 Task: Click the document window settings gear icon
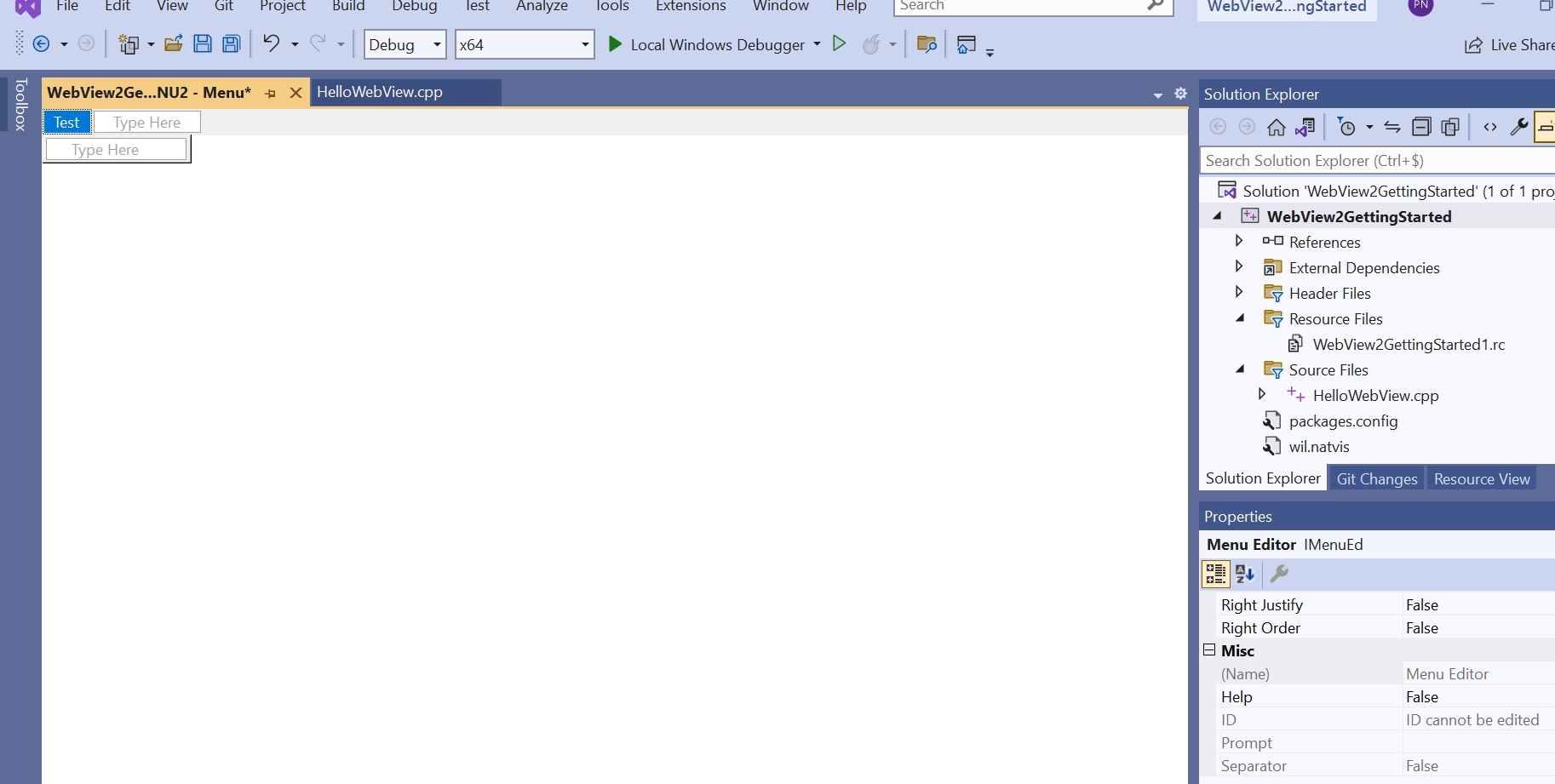[1180, 94]
